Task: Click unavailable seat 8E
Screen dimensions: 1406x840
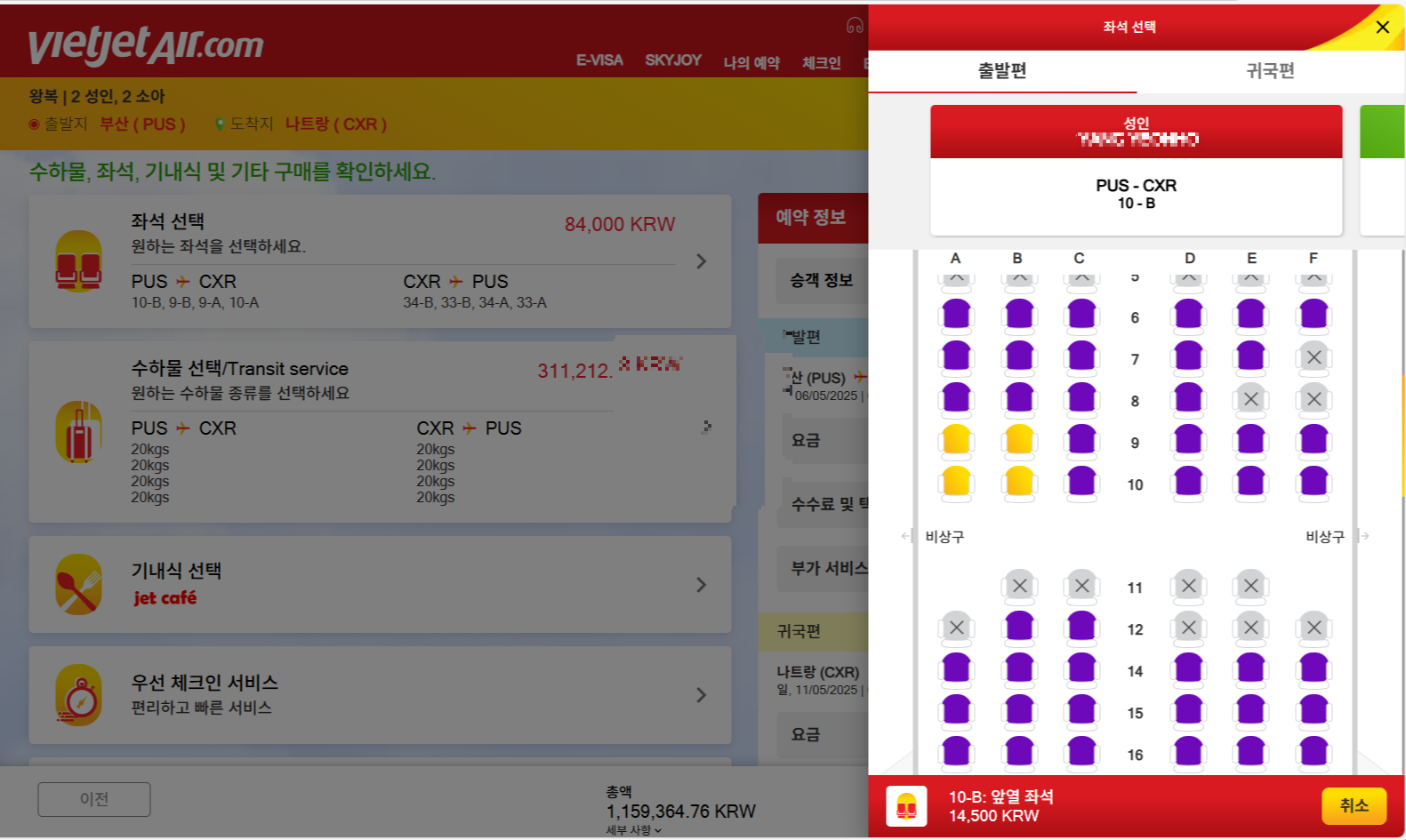Action: [1251, 399]
